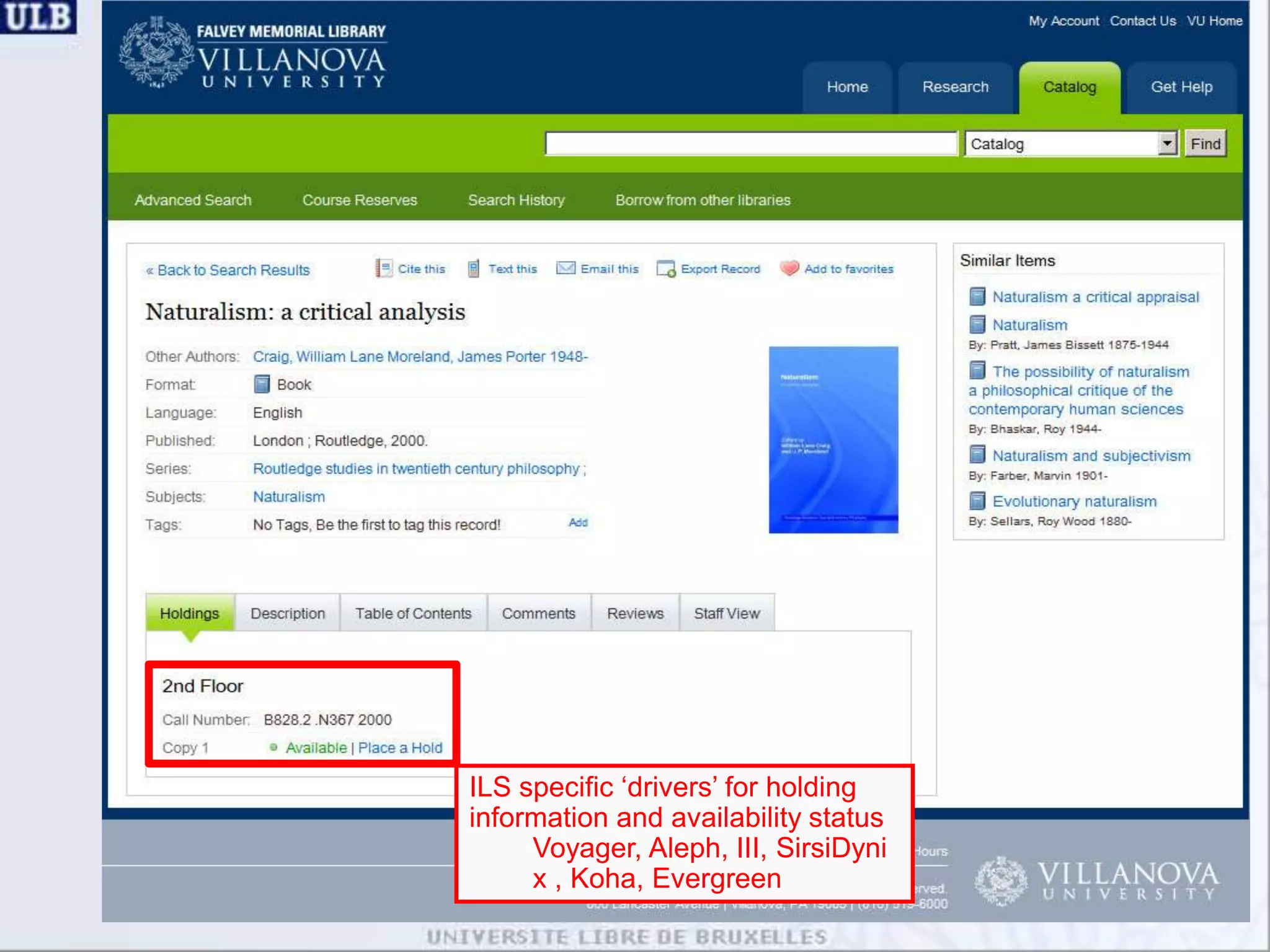Click Place a Hold link
1270x952 pixels.
click(401, 748)
